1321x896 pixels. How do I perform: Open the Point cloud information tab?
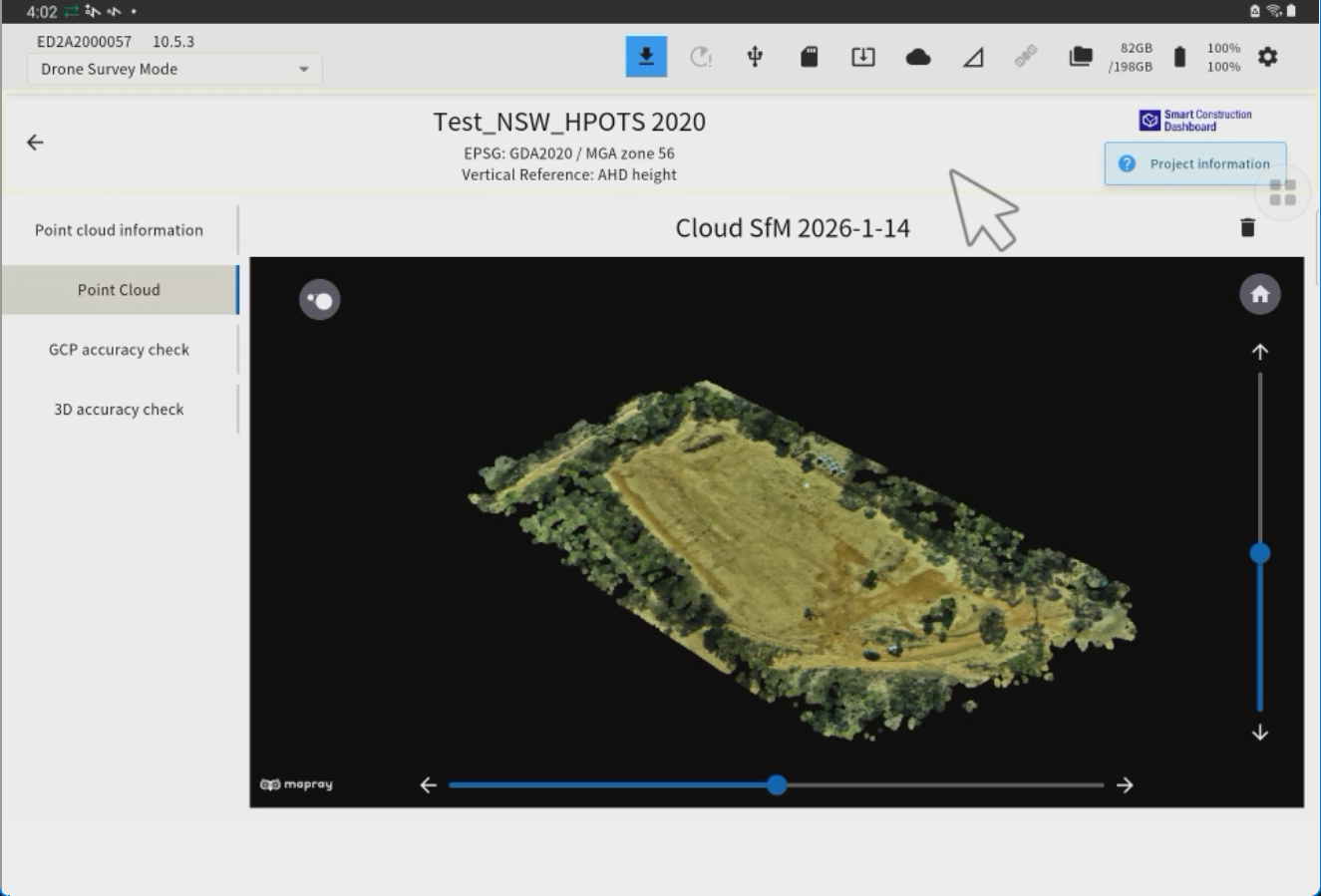point(119,230)
